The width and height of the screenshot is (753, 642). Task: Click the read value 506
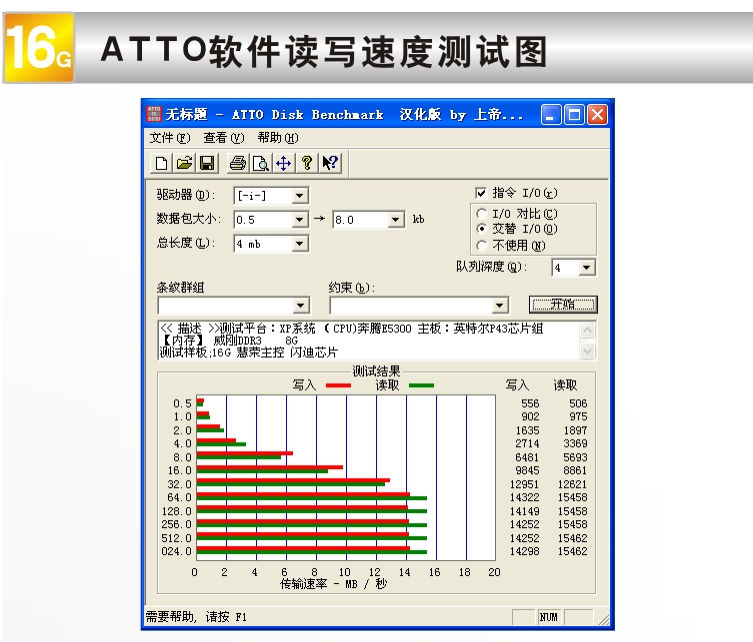click(578, 403)
